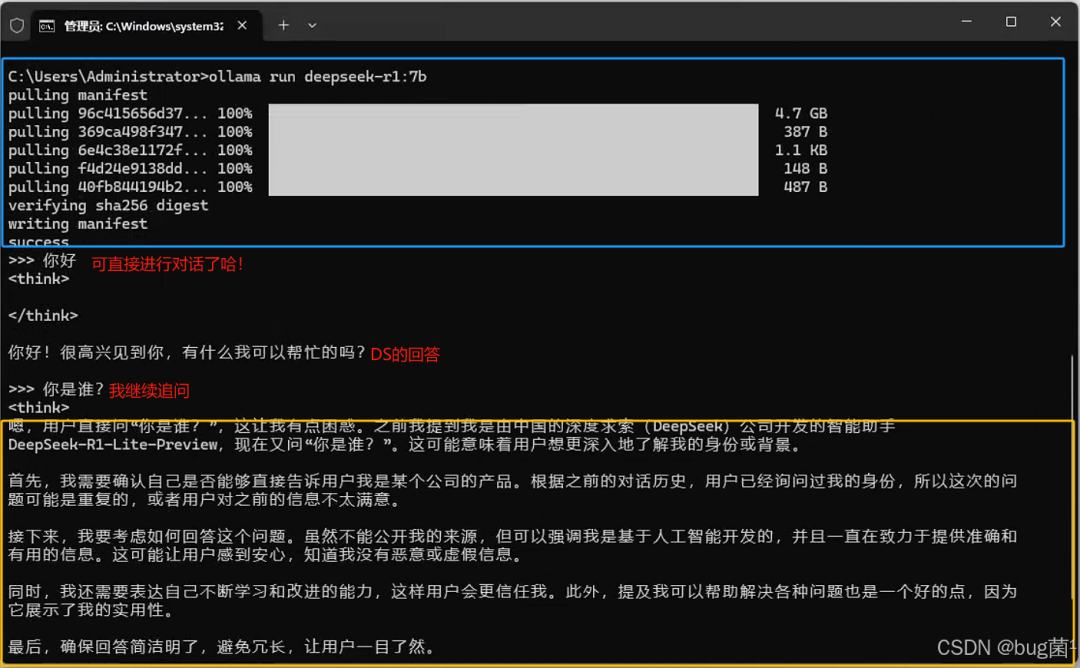
Task: Click the "DeepSeek-R1-Lite-Preview" text line
Action: point(406,445)
